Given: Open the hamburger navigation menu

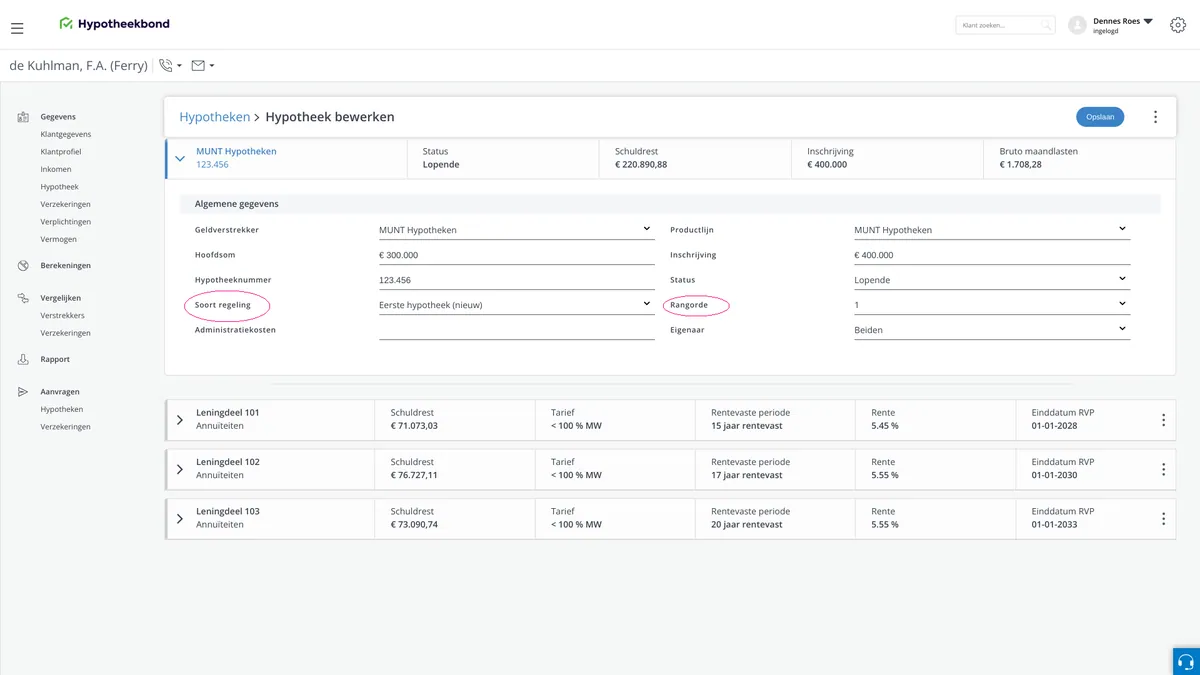Looking at the screenshot, I should [17, 28].
